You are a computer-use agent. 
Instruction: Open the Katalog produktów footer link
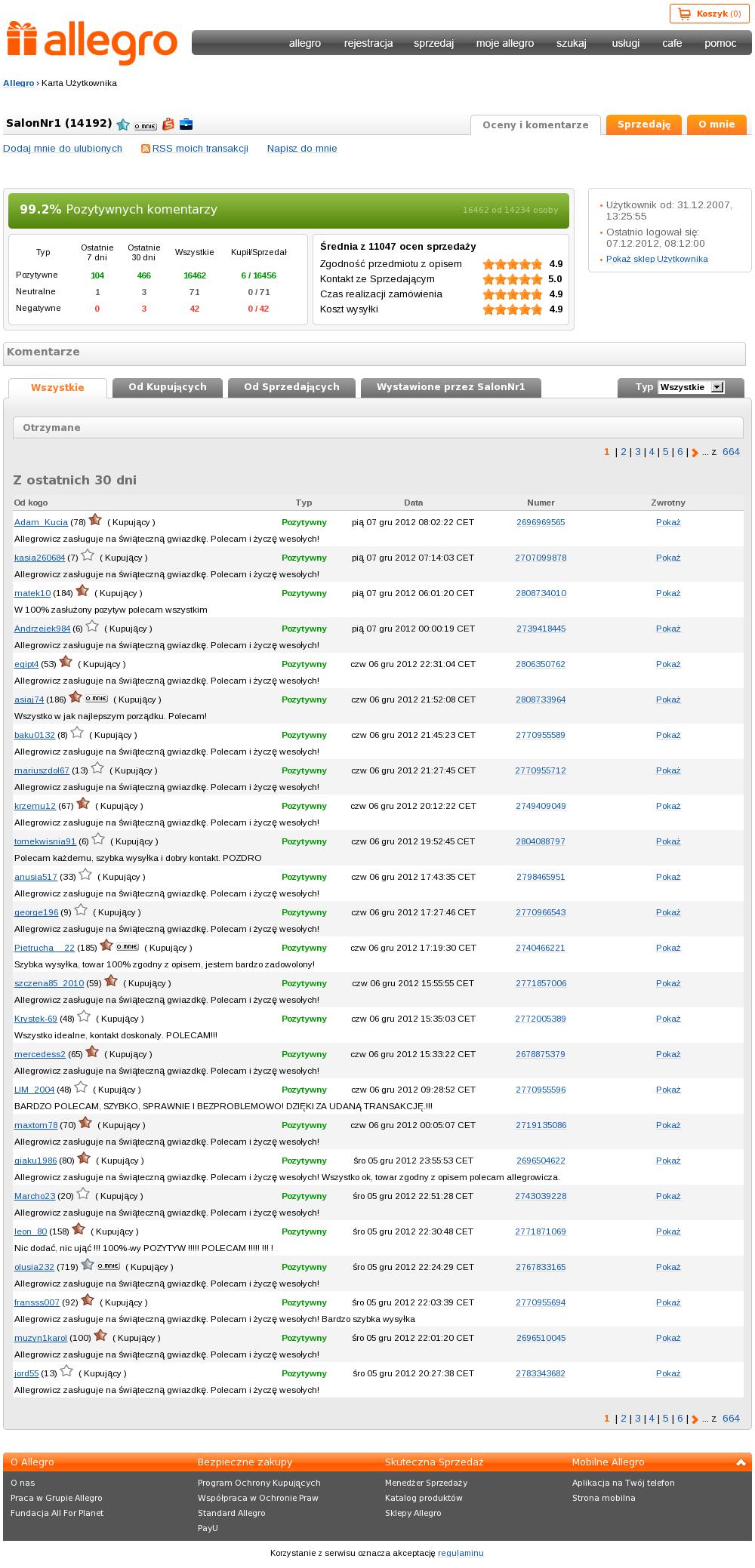click(424, 1498)
